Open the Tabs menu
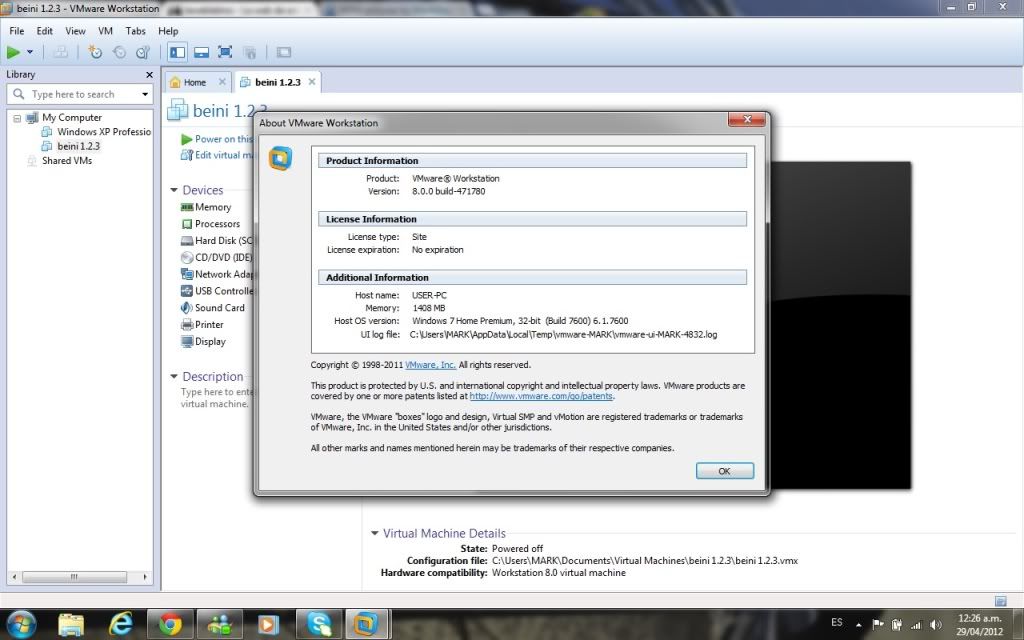The image size is (1024, 640). click(x=135, y=31)
